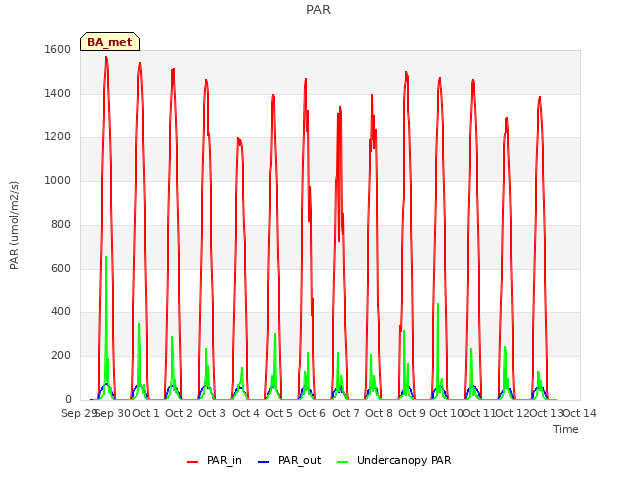The width and height of the screenshot is (640, 480).
Task: Click the green Undercanopy PAR legend marker
Action: (343, 462)
